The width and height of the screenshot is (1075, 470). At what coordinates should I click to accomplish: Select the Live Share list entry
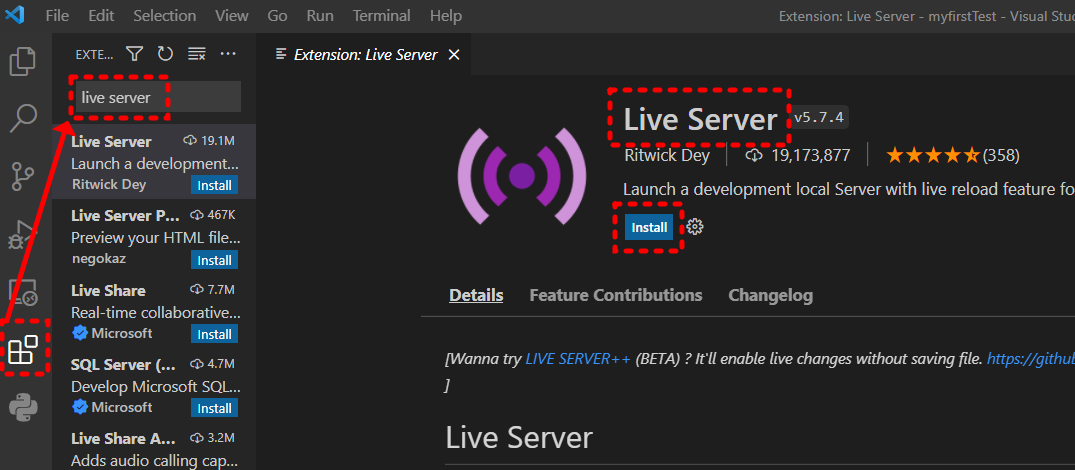click(x=154, y=310)
